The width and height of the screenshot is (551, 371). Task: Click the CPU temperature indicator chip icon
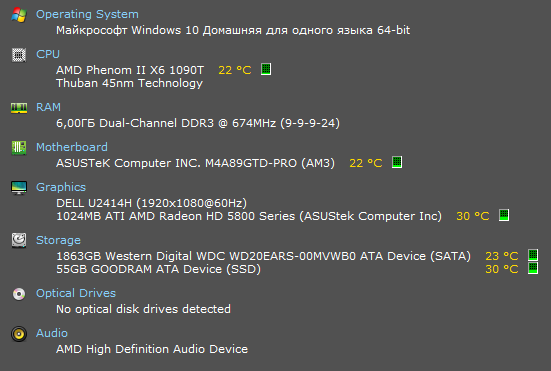coord(266,69)
